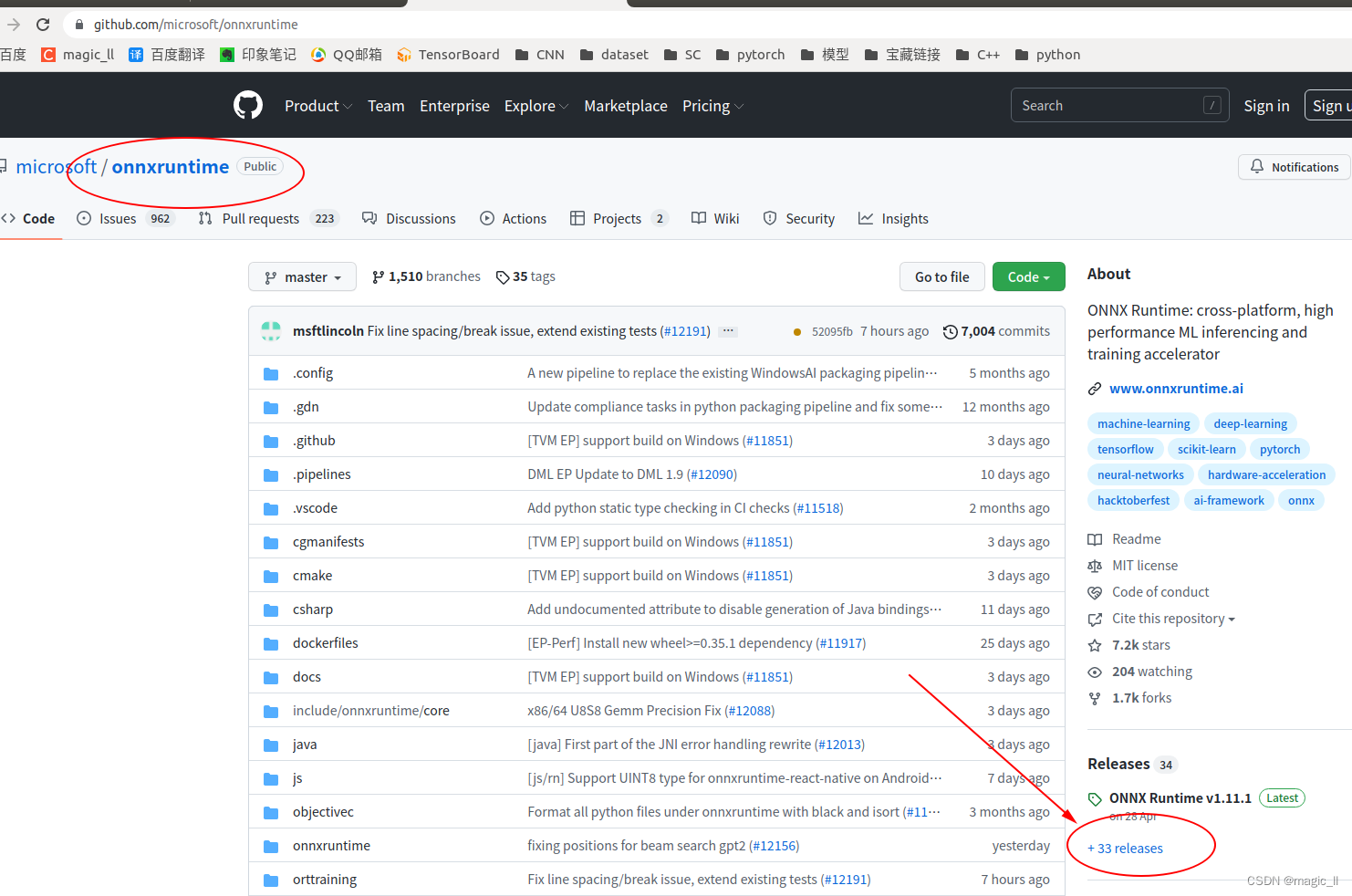Focus the GitHub Search field
The image size is (1352, 896).
pos(1119,105)
